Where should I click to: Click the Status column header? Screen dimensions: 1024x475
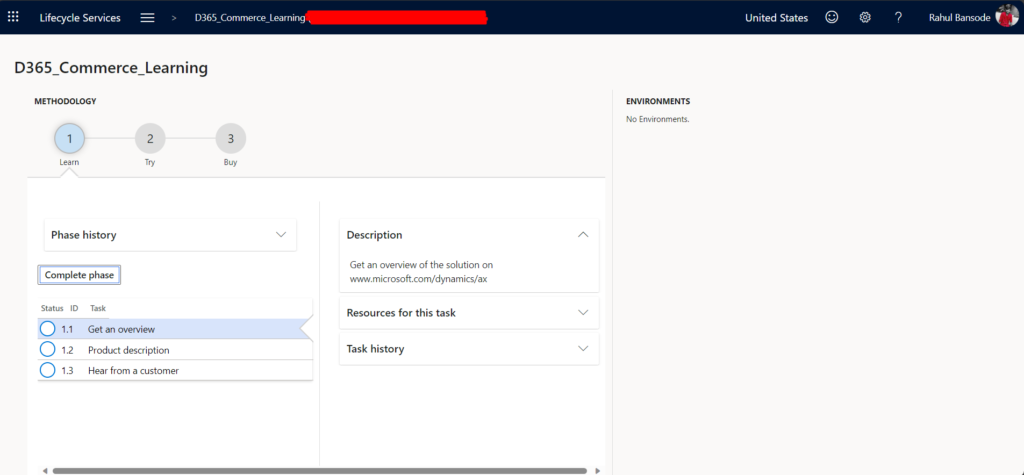[x=52, y=308]
